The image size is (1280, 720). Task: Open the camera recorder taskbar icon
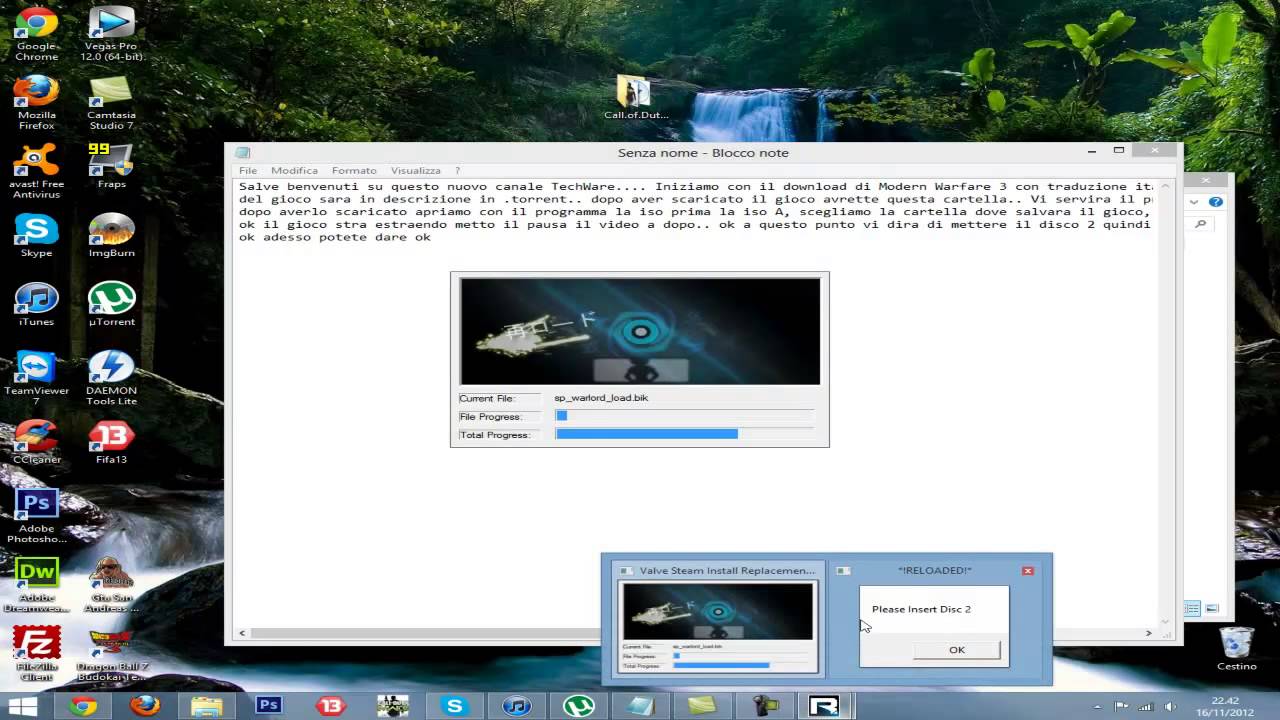click(764, 706)
